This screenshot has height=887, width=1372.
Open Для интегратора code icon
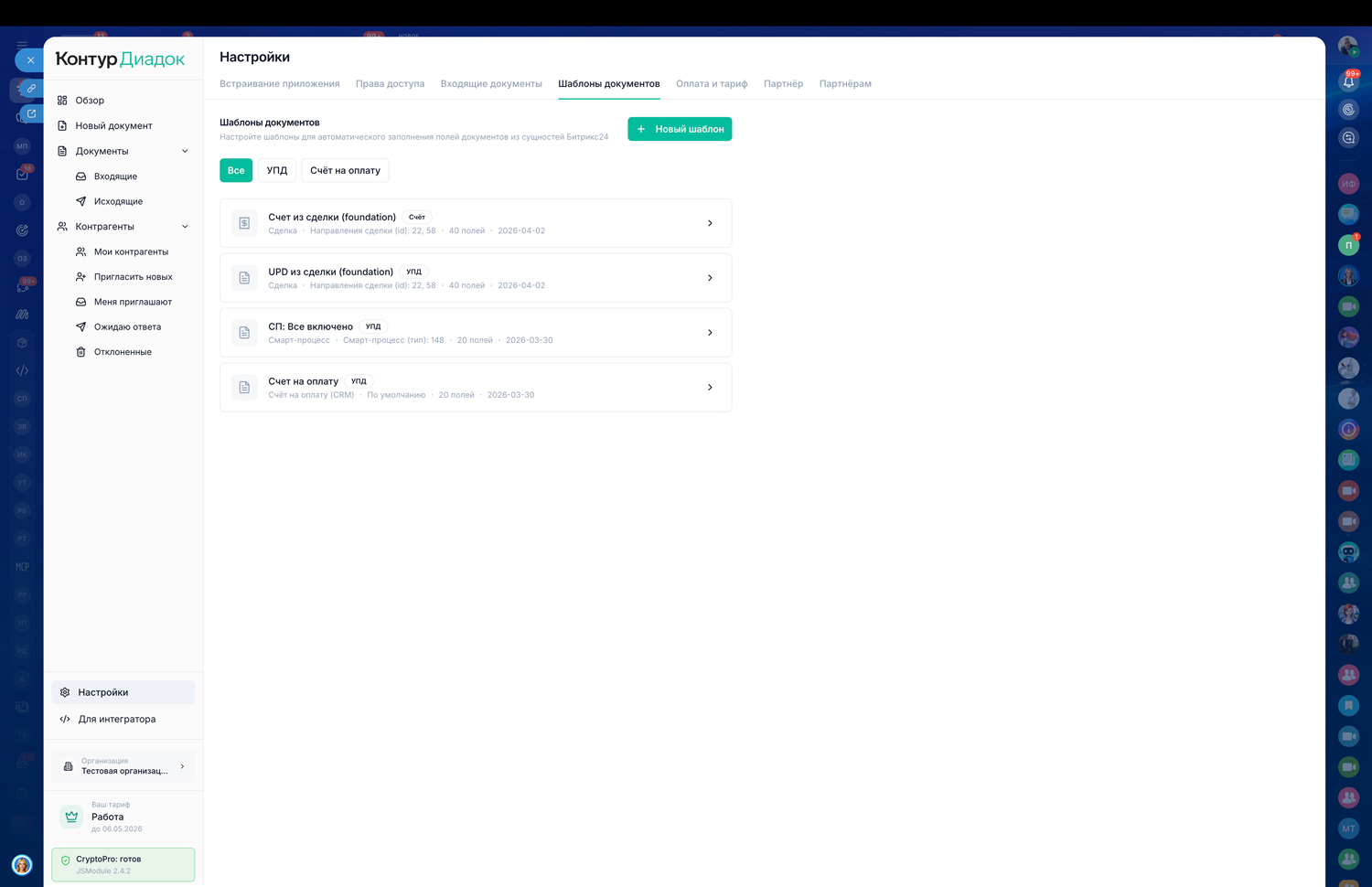(x=65, y=719)
